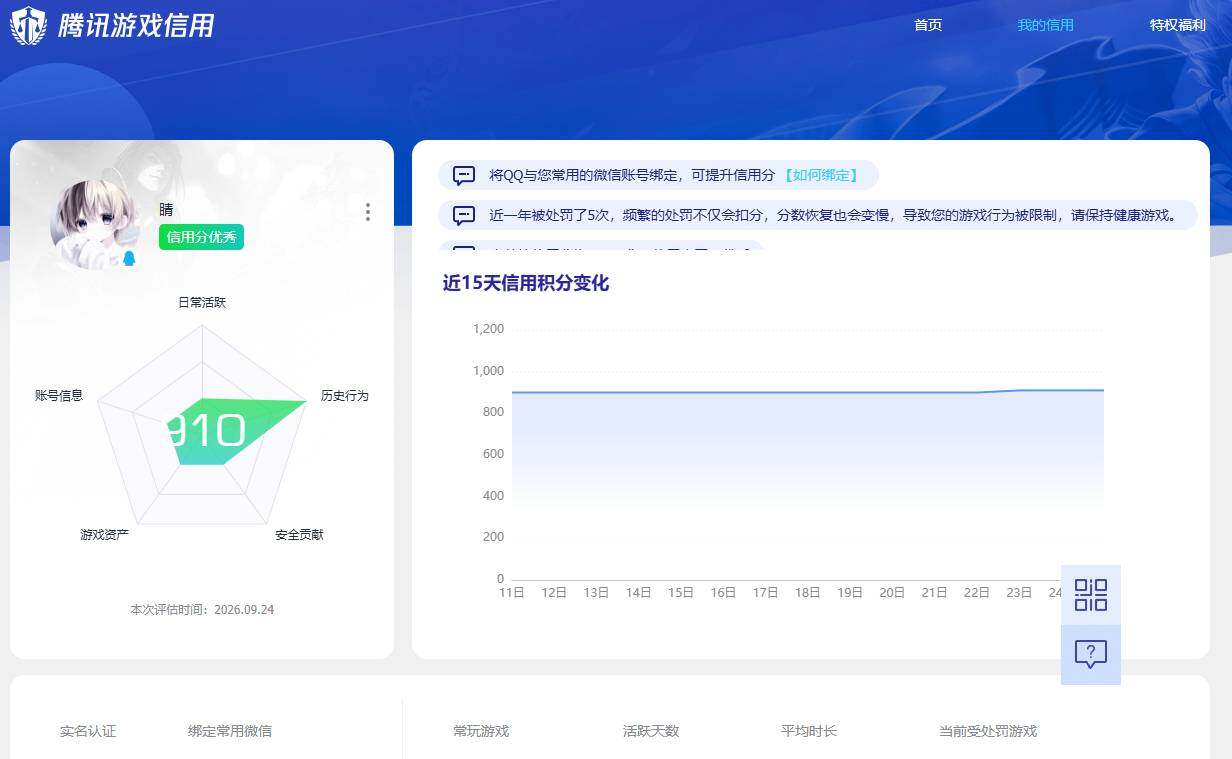Screen dimensions: 1232x759
Task: Click the 1,200 y-axis label
Action: tap(488, 329)
